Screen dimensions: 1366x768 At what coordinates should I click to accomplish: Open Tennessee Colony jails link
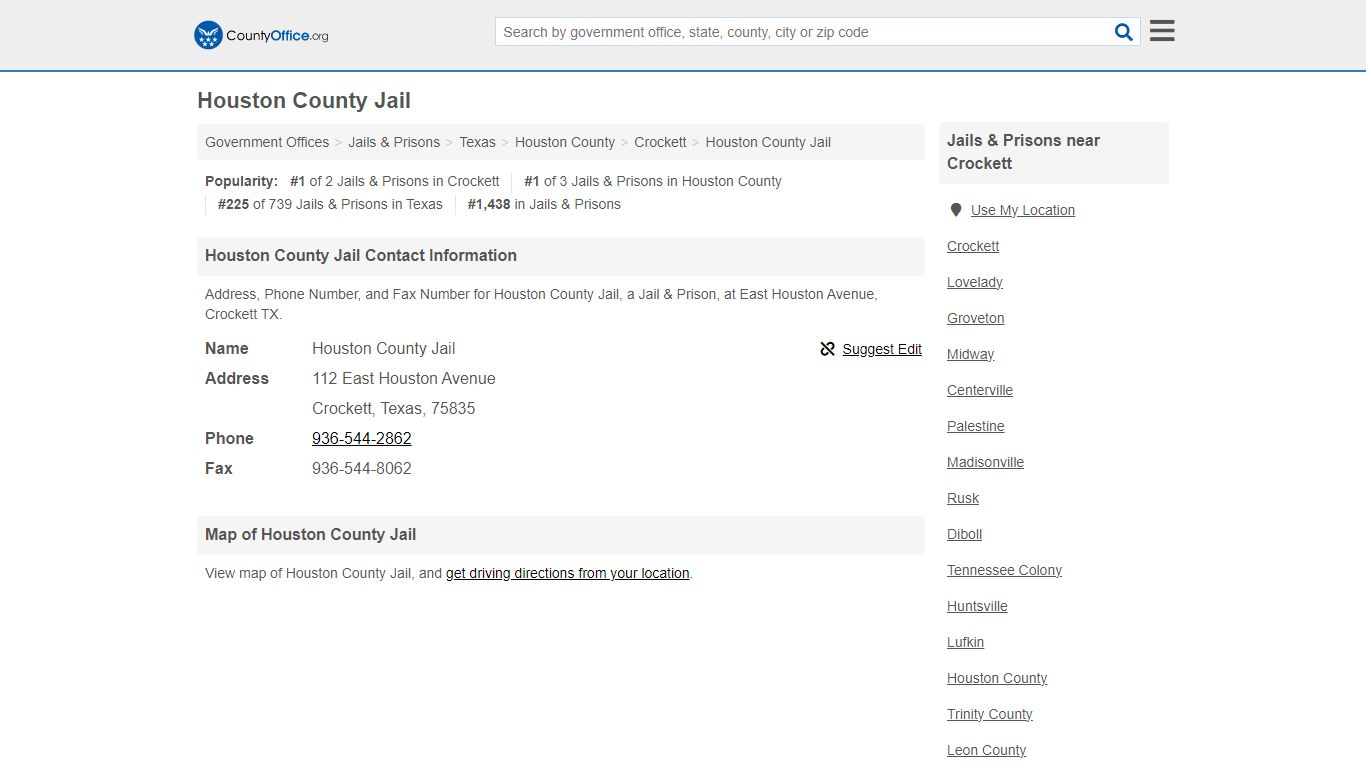point(1005,570)
